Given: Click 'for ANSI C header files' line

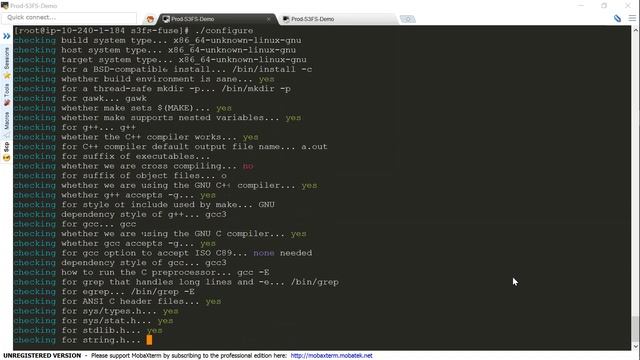Looking at the screenshot, I should point(118,301).
